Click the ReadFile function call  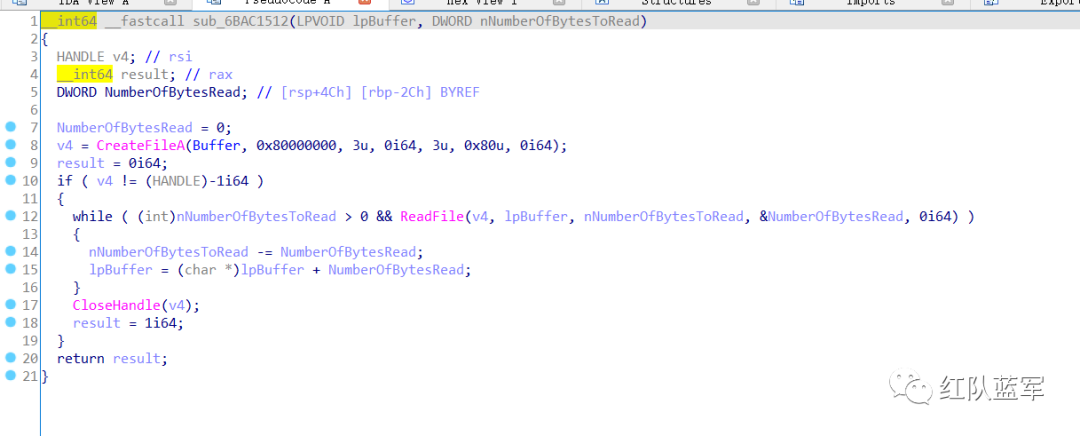432,216
